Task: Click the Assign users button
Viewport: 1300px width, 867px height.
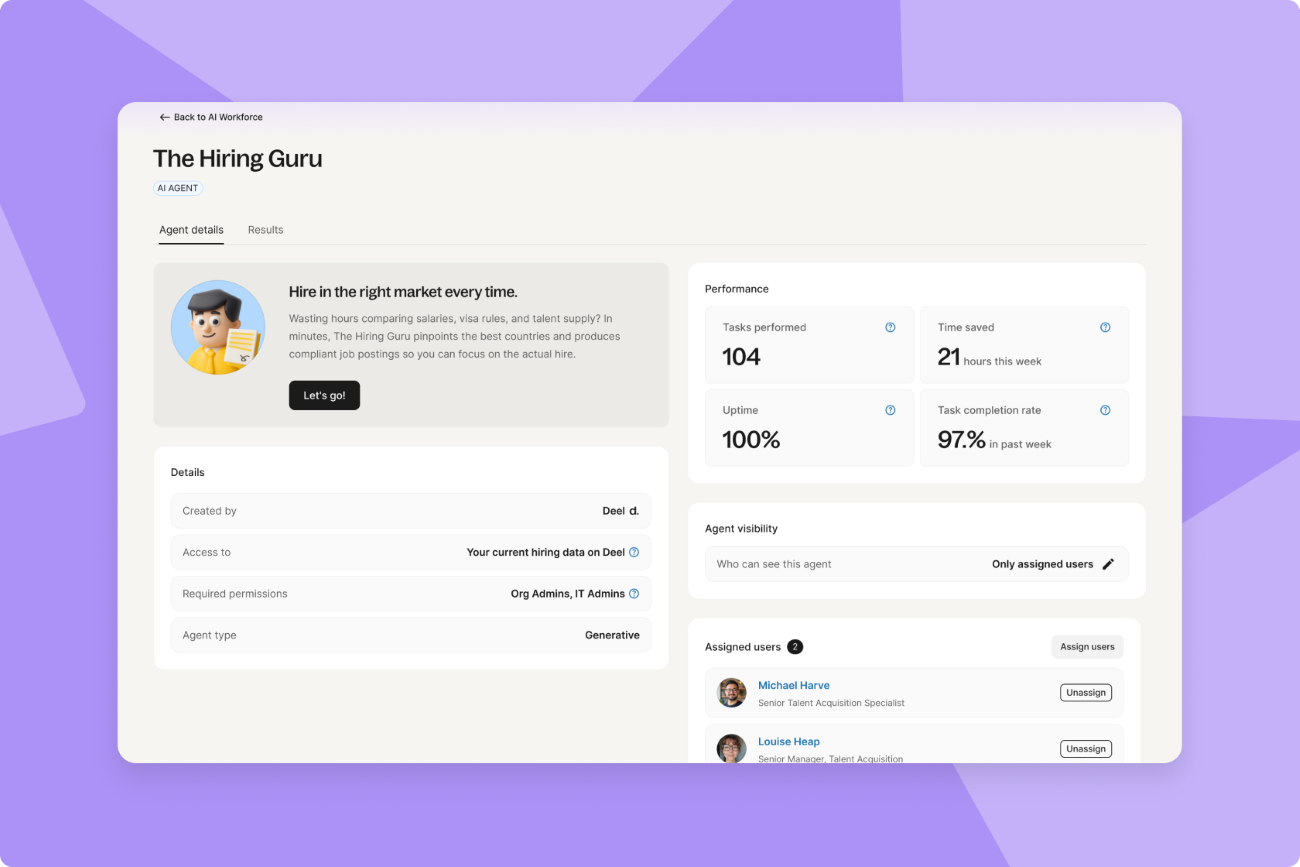Action: (x=1087, y=647)
